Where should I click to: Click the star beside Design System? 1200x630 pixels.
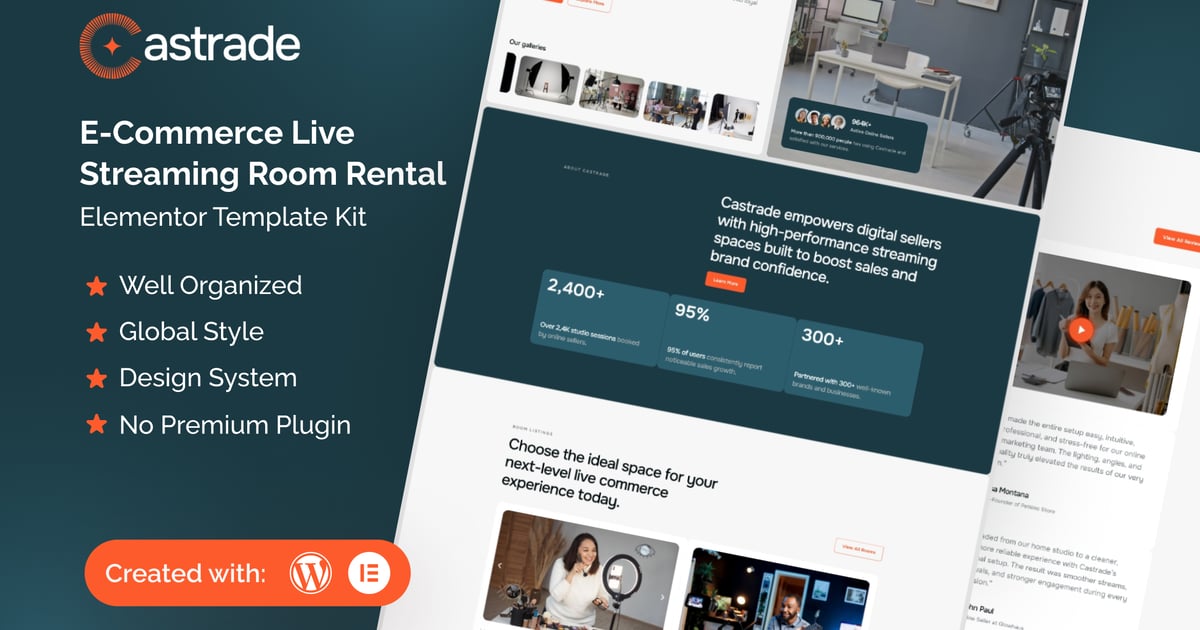coord(96,378)
